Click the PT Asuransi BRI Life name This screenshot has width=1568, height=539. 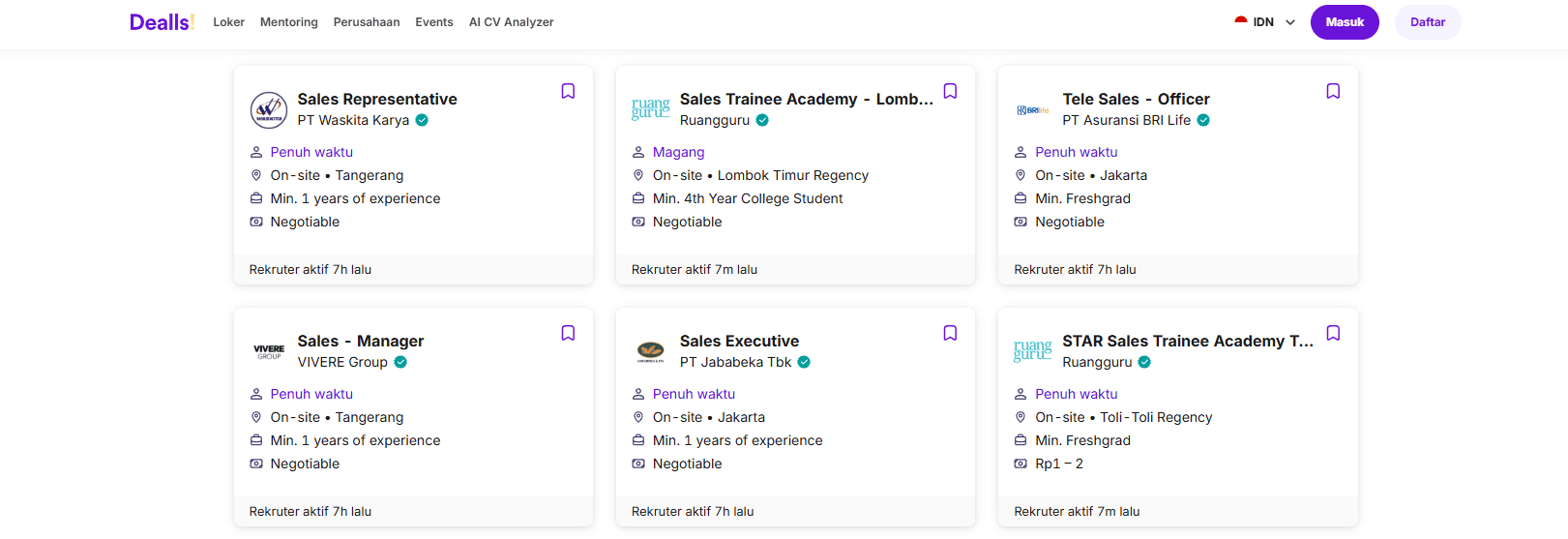pyautogui.click(x=1127, y=120)
